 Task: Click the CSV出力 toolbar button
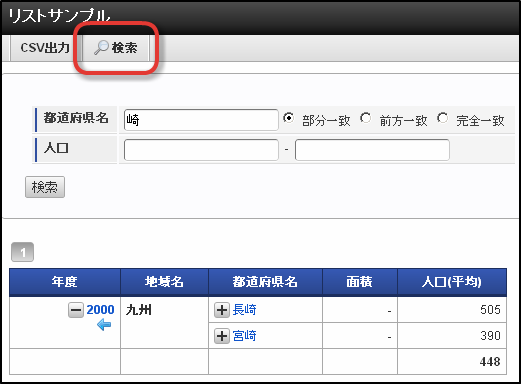coord(45,48)
